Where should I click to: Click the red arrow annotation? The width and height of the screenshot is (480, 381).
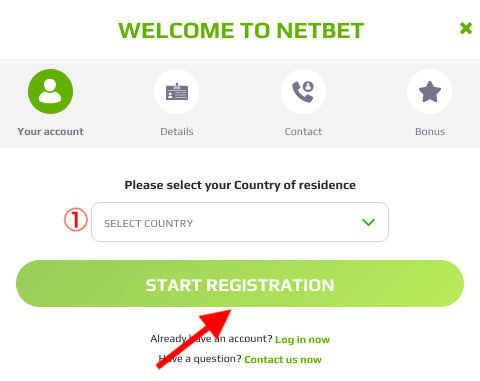point(194,339)
